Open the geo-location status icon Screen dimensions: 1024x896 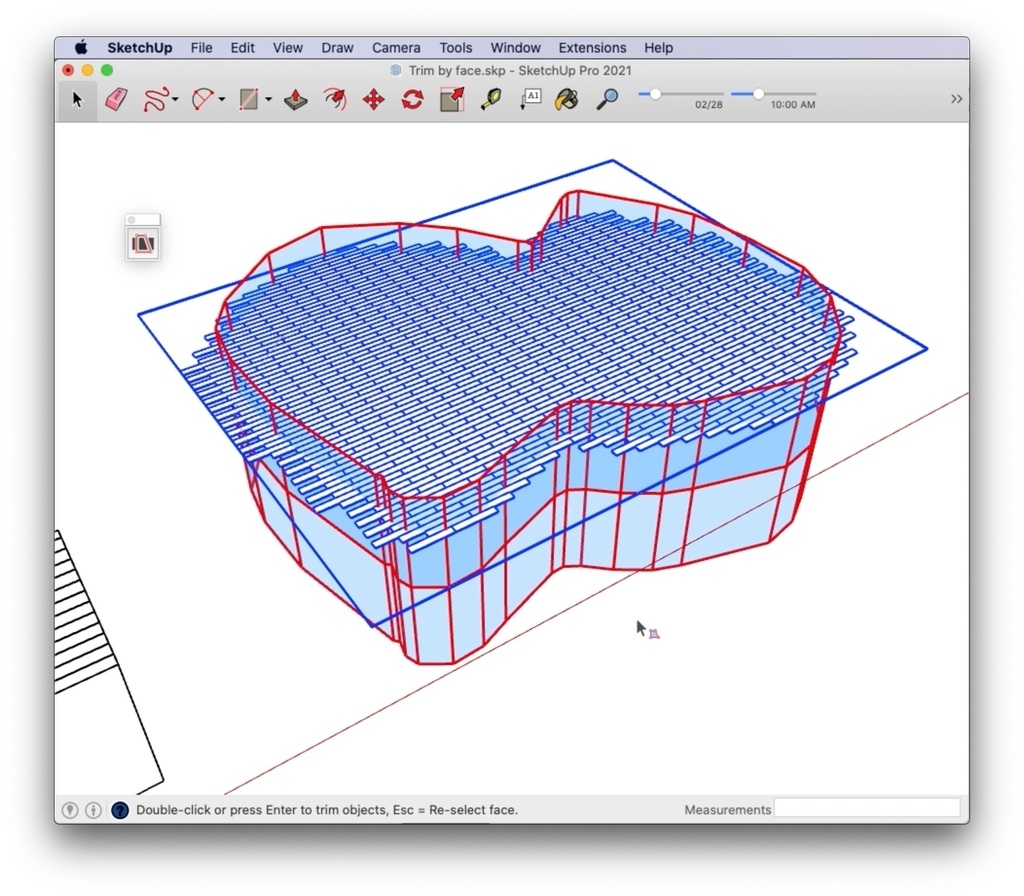click(70, 810)
